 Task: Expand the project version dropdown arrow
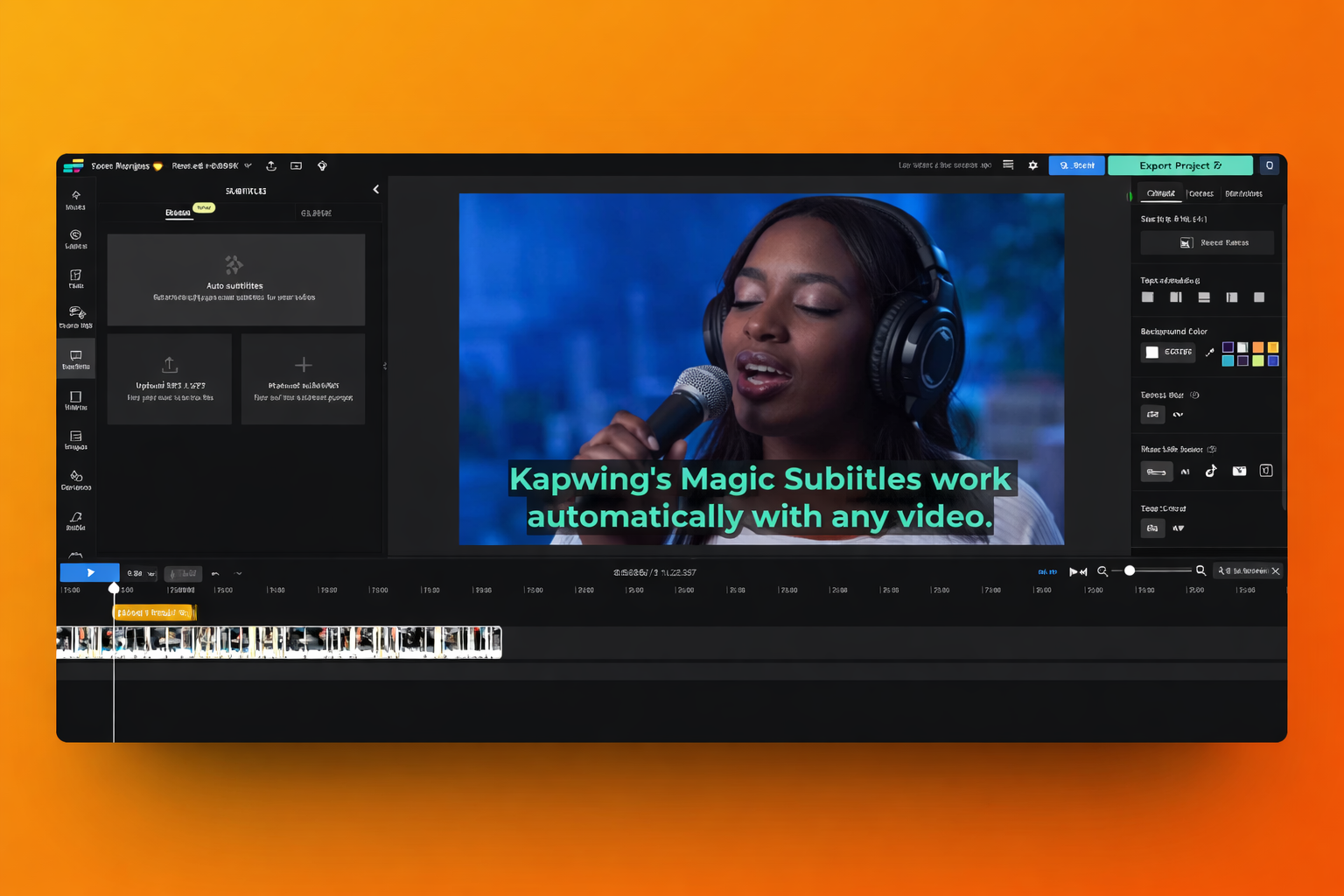point(248,165)
